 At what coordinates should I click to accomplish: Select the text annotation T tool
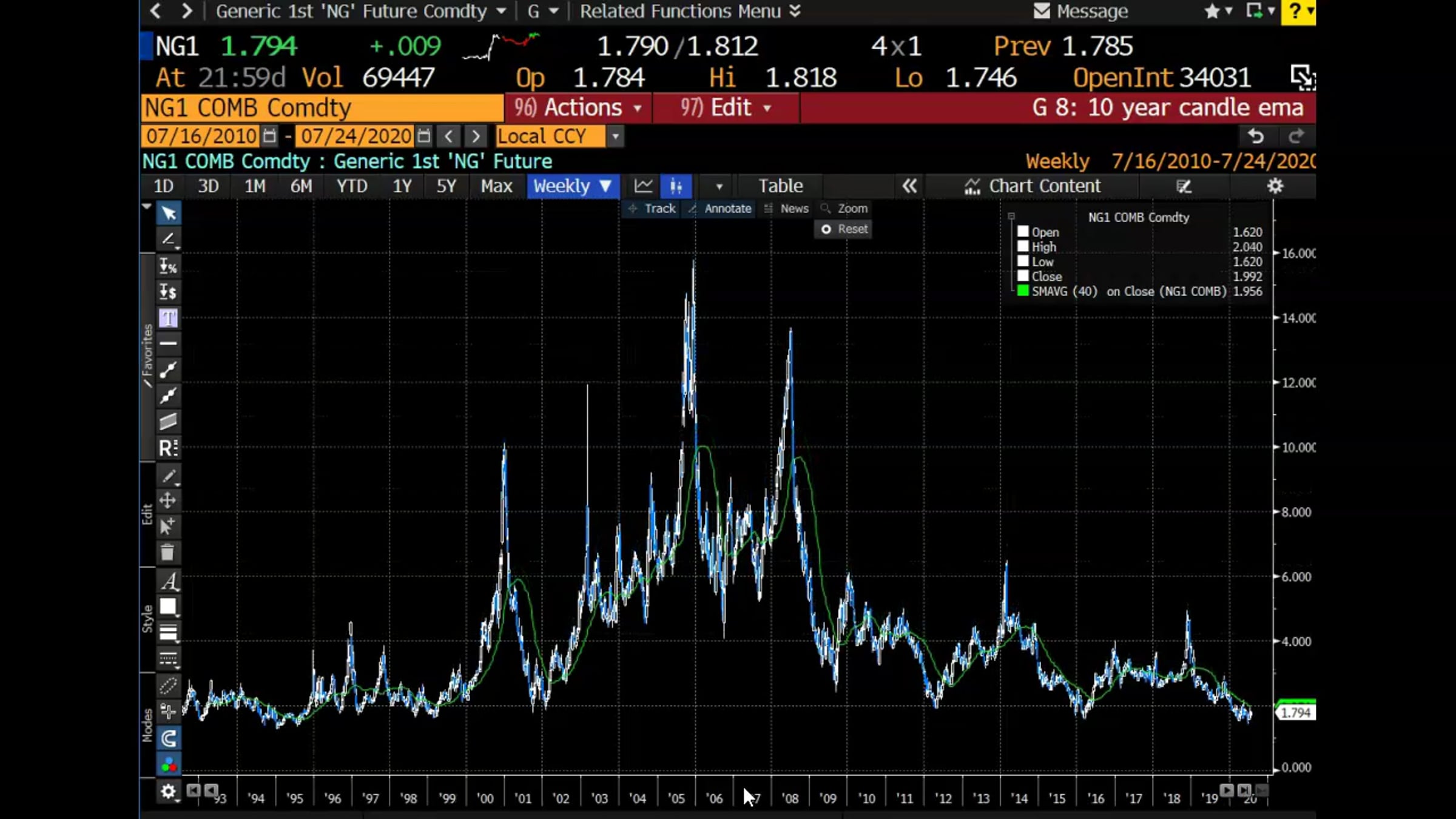click(168, 317)
